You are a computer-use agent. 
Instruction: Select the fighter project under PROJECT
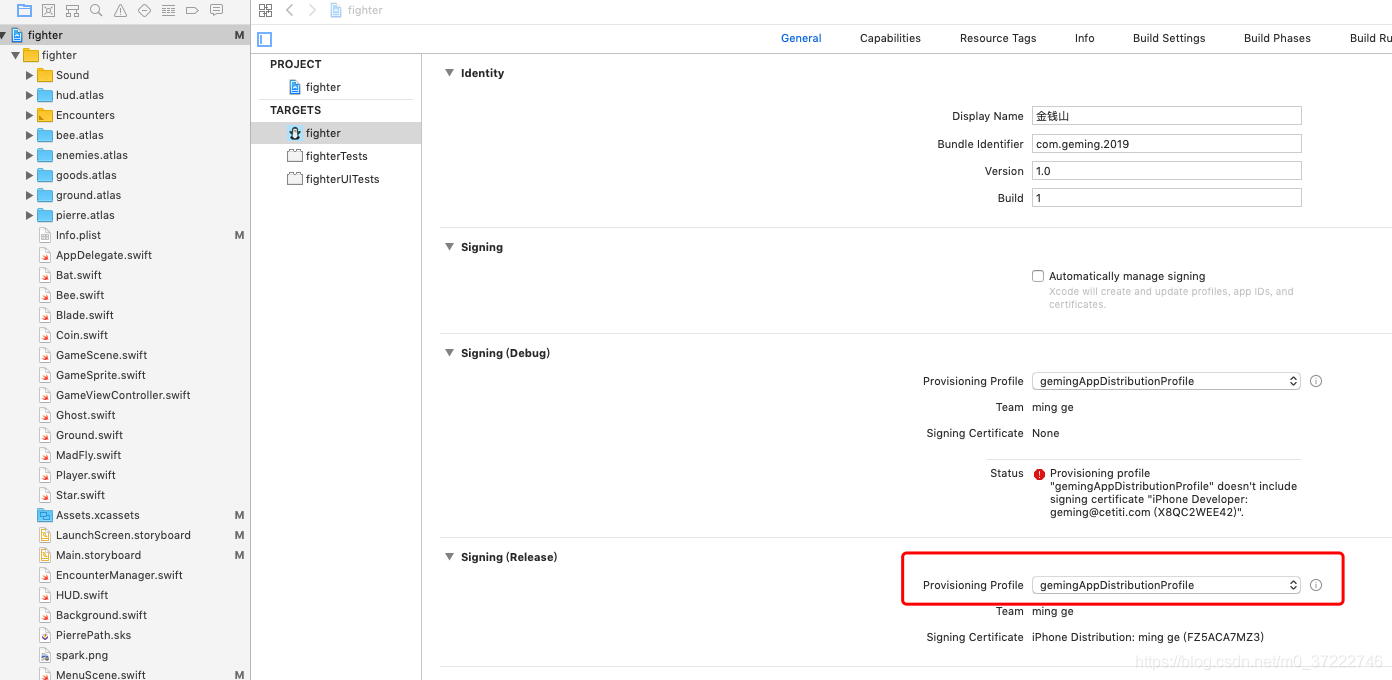tap(315, 87)
